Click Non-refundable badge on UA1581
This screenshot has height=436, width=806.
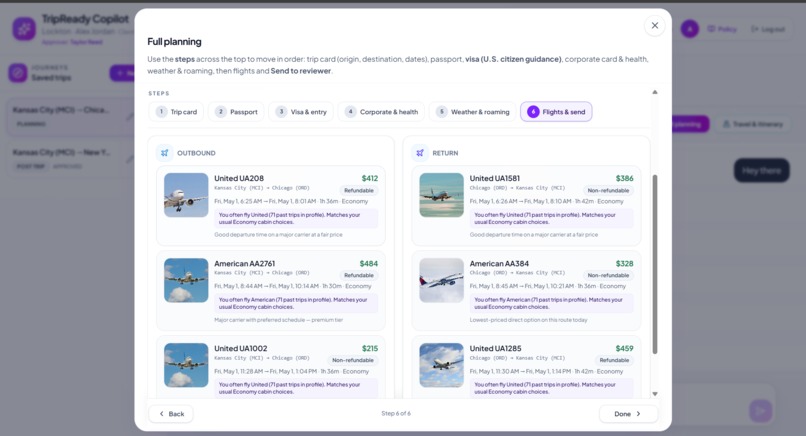coord(608,190)
